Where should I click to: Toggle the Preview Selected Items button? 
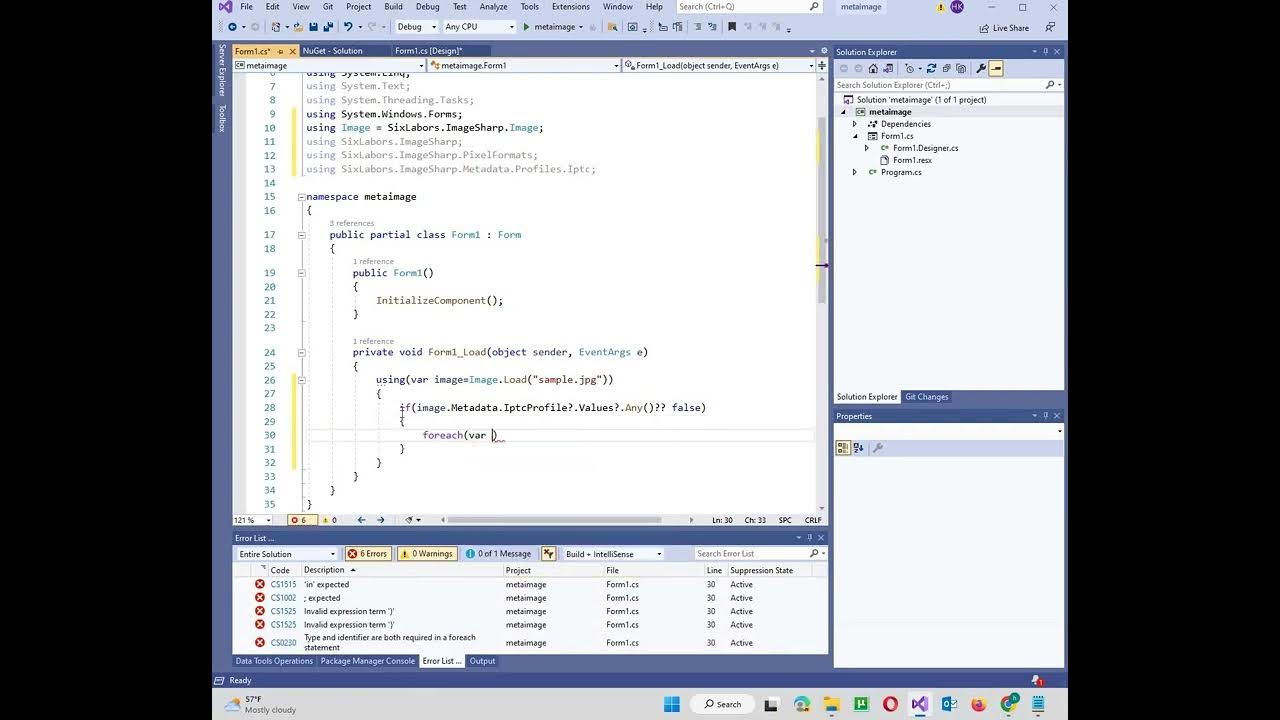(996, 69)
